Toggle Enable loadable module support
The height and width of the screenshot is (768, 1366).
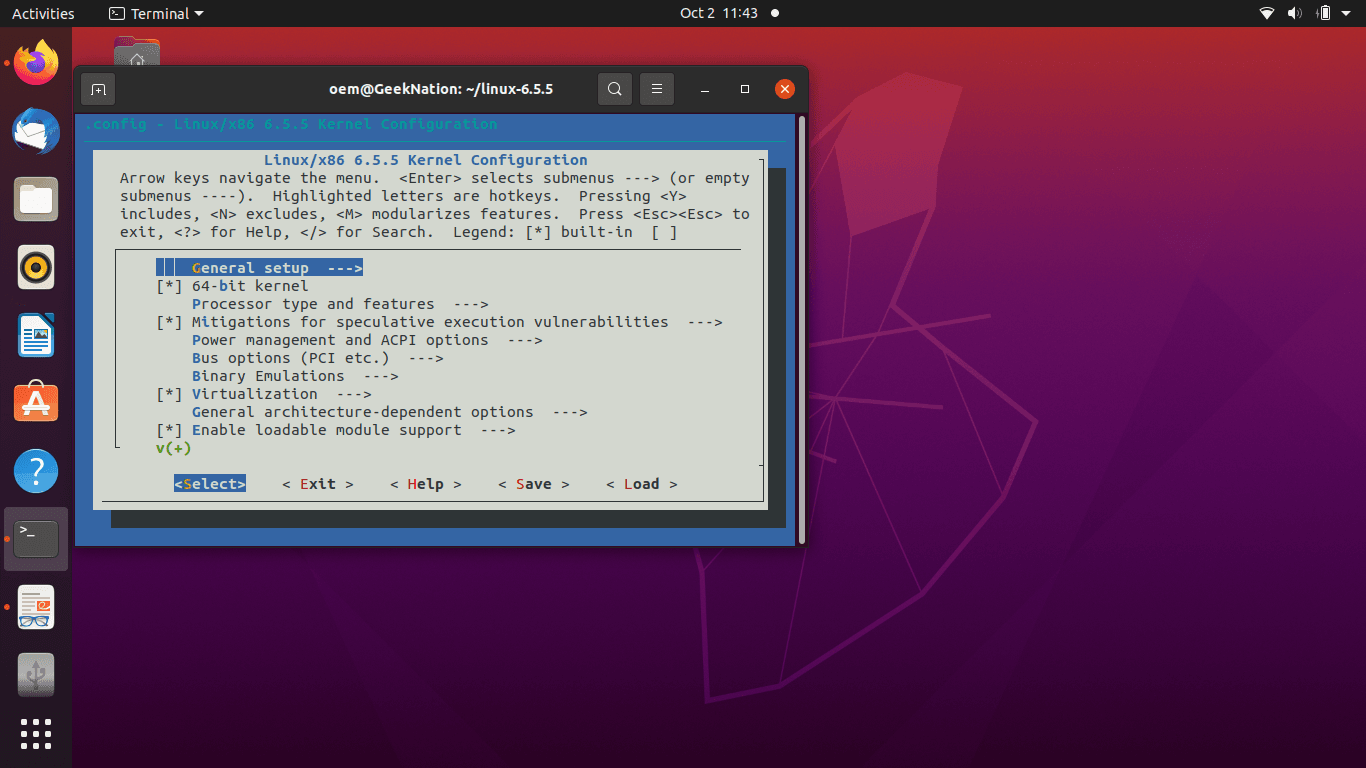[x=336, y=430]
